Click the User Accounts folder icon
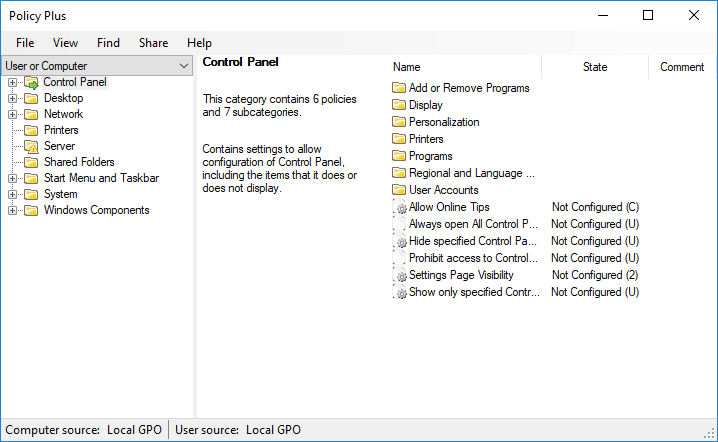This screenshot has width=718, height=442. click(x=399, y=190)
